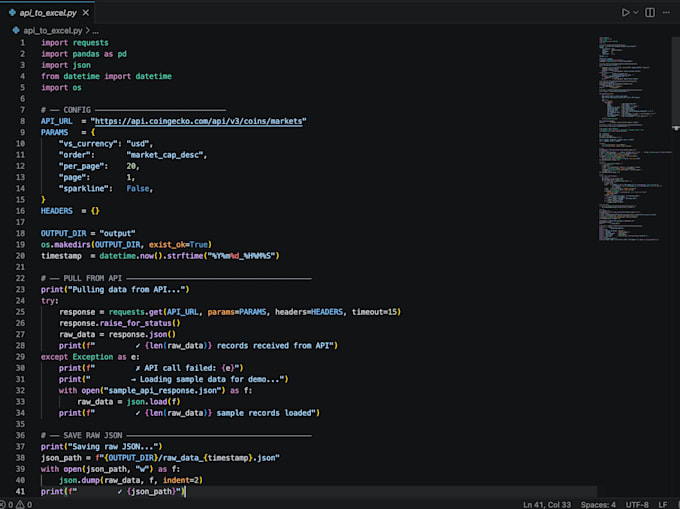The width and height of the screenshot is (680, 509).
Task: Click os.makedirs call on line 19
Action: 126,245
